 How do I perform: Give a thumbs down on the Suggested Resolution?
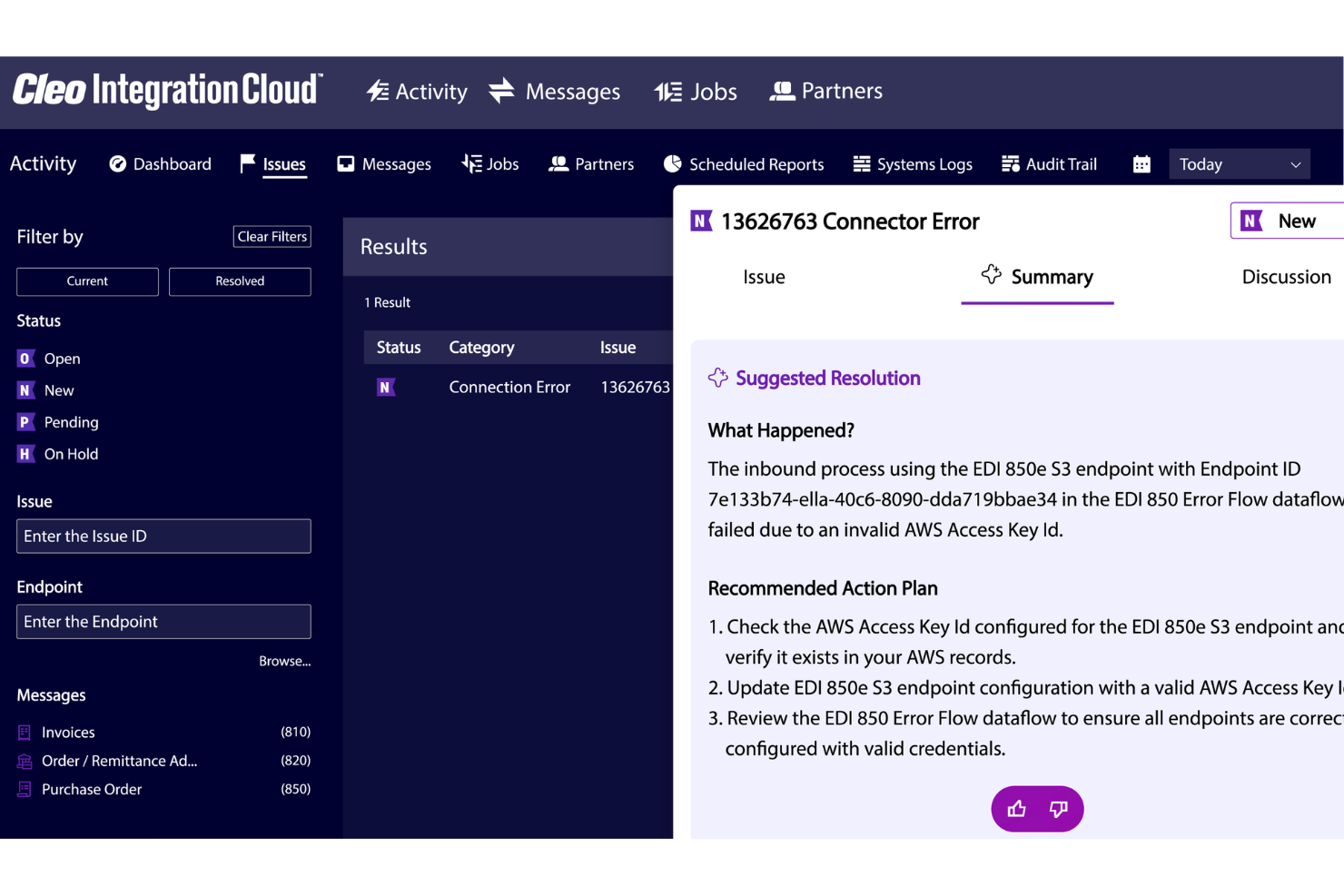pyautogui.click(x=1058, y=809)
